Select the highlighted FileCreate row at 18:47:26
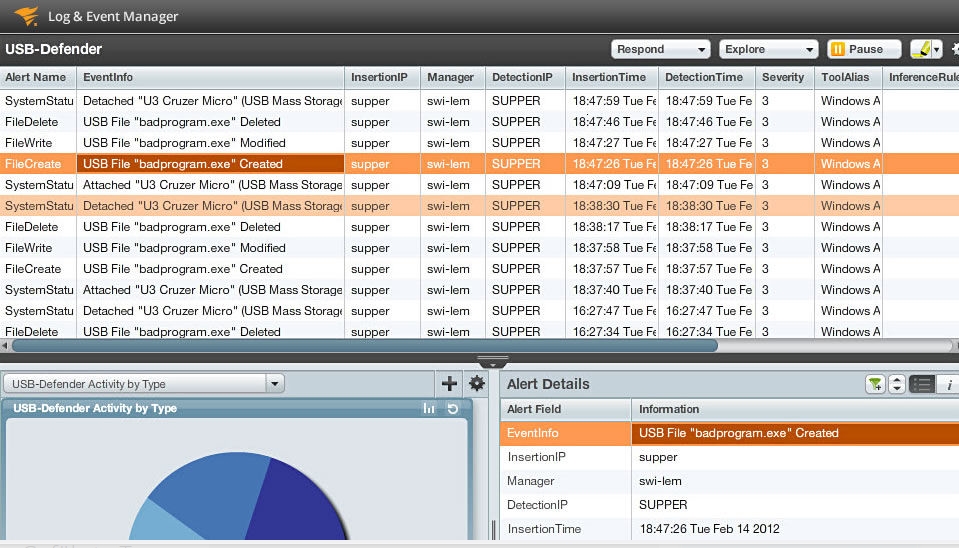Viewport: 959px width, 548px height. 480,164
